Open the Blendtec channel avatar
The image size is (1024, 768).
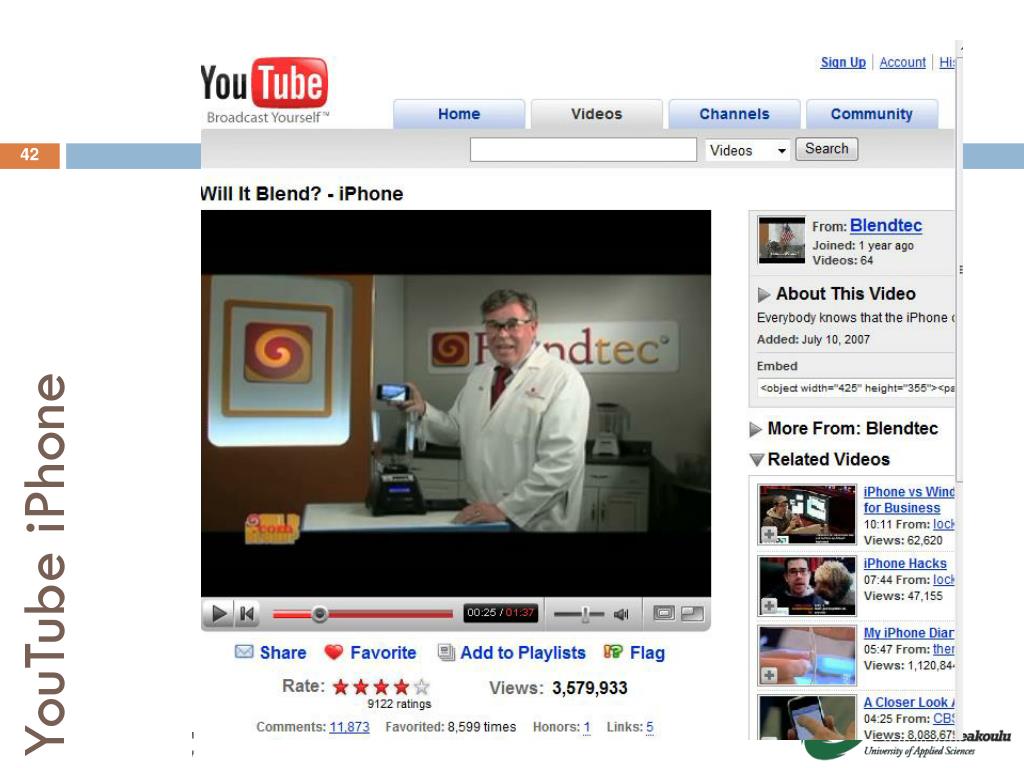pyautogui.click(x=782, y=240)
